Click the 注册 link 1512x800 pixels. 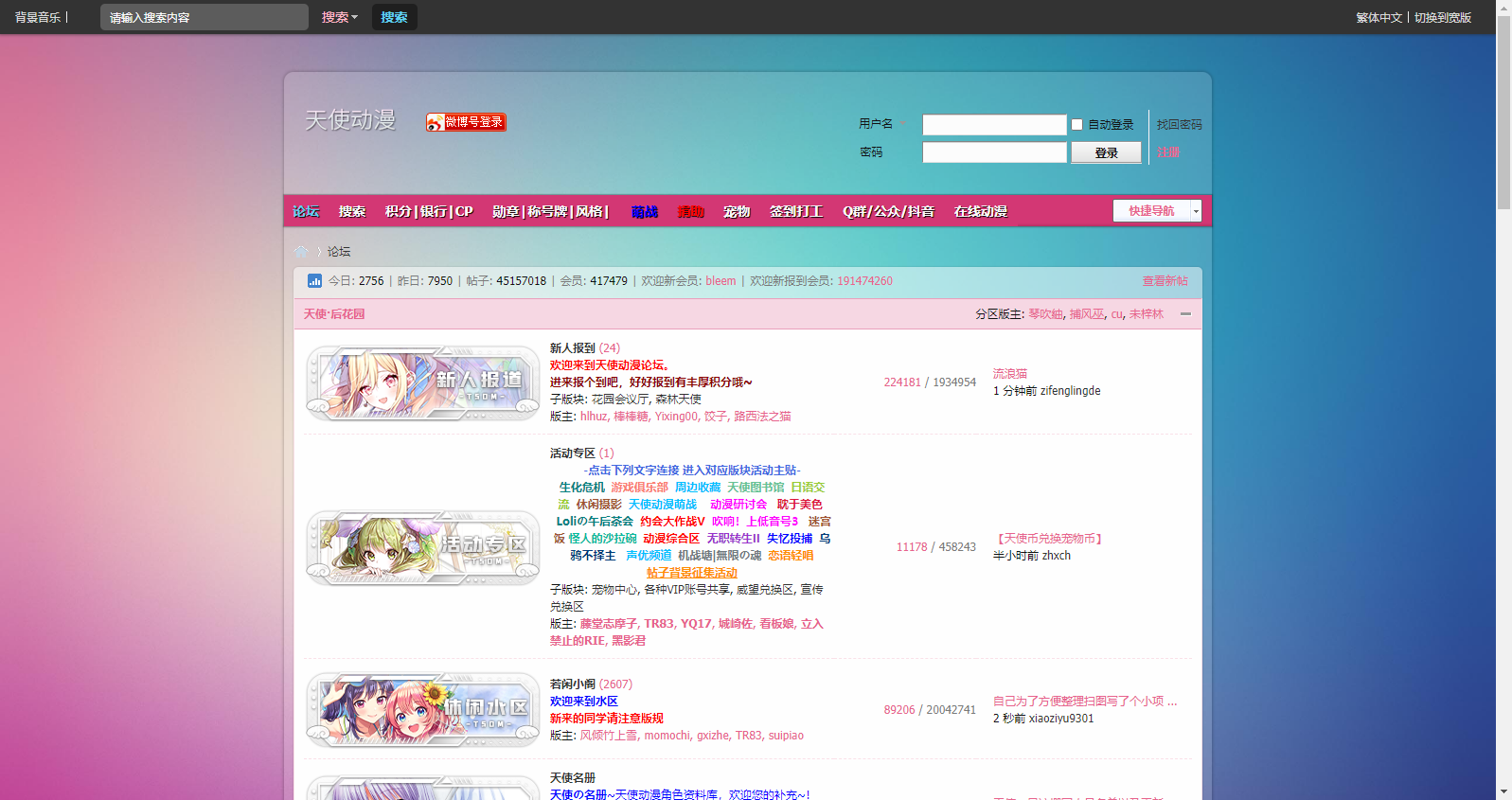click(1168, 152)
